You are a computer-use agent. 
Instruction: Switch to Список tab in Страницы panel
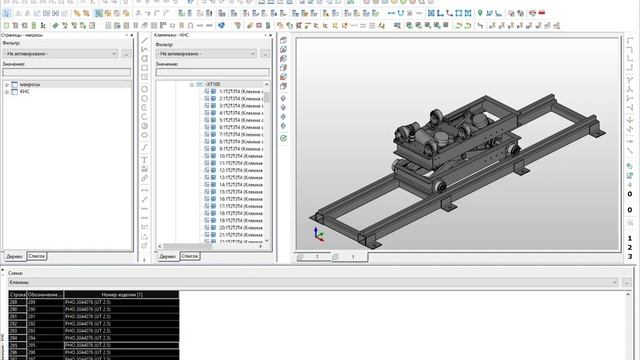pos(37,256)
